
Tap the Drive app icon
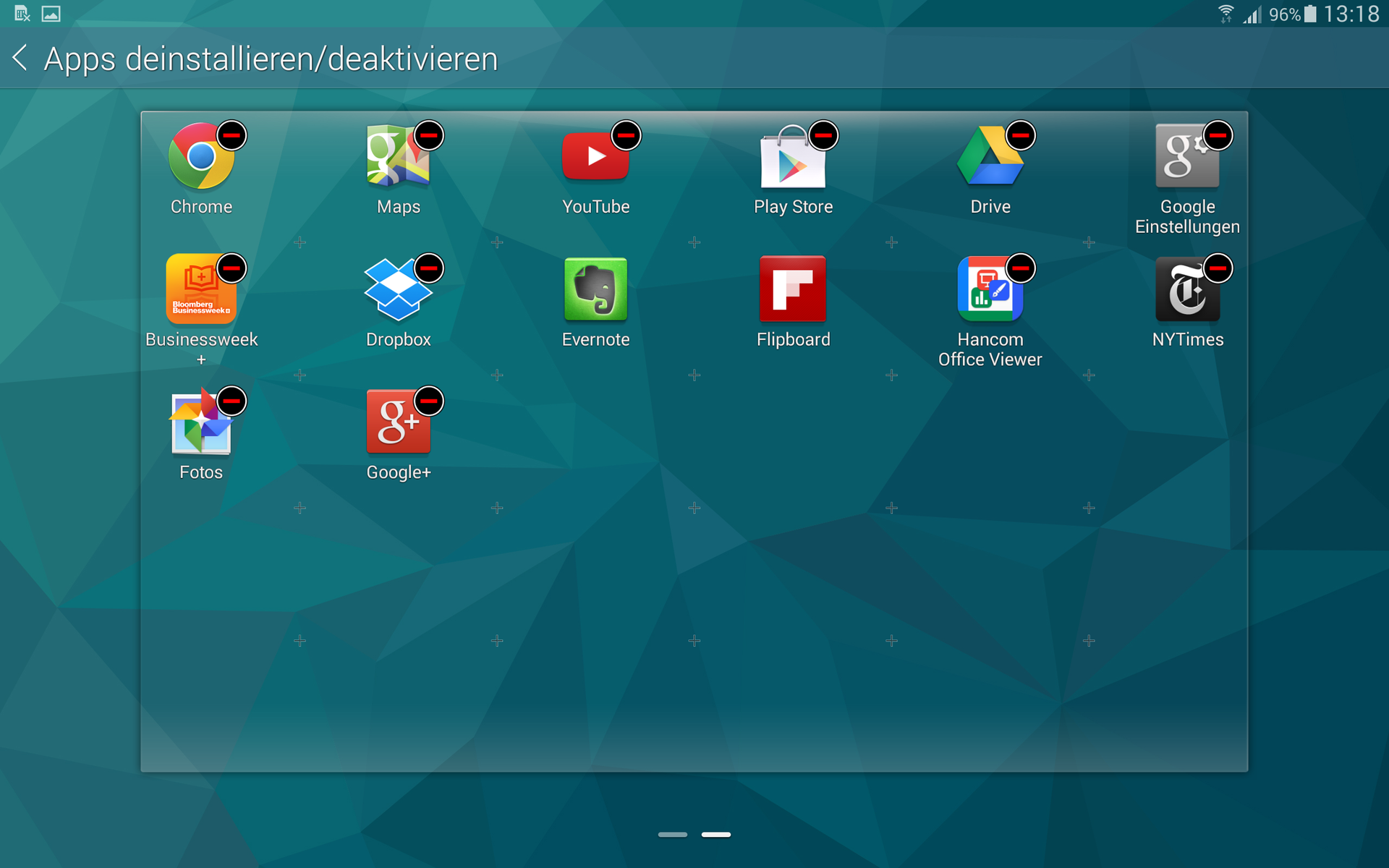click(990, 156)
